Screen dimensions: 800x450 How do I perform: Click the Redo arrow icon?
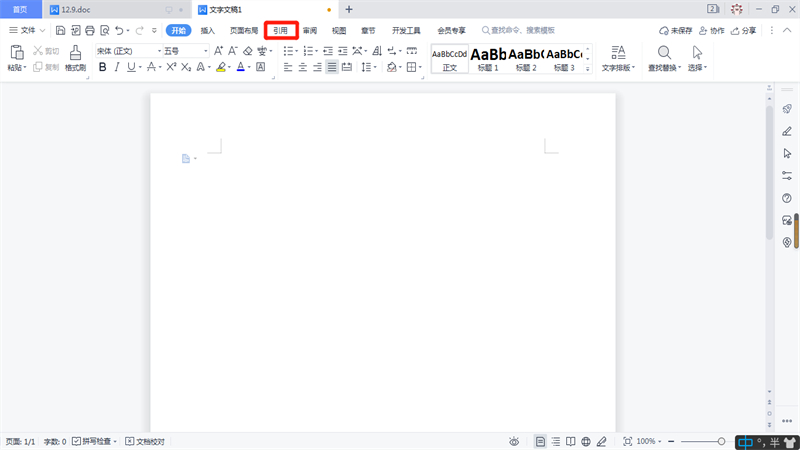point(139,31)
